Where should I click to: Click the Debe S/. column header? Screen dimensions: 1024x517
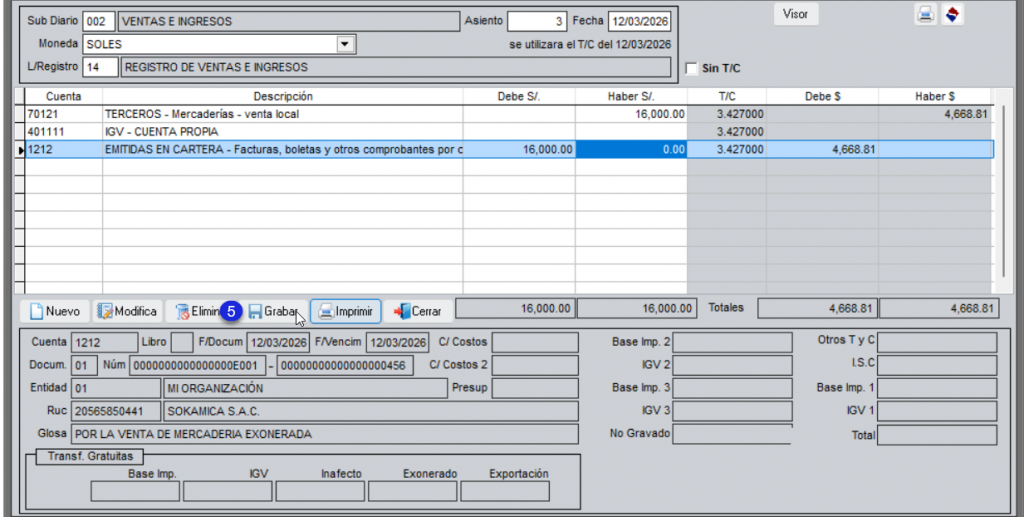pyautogui.click(x=519, y=97)
